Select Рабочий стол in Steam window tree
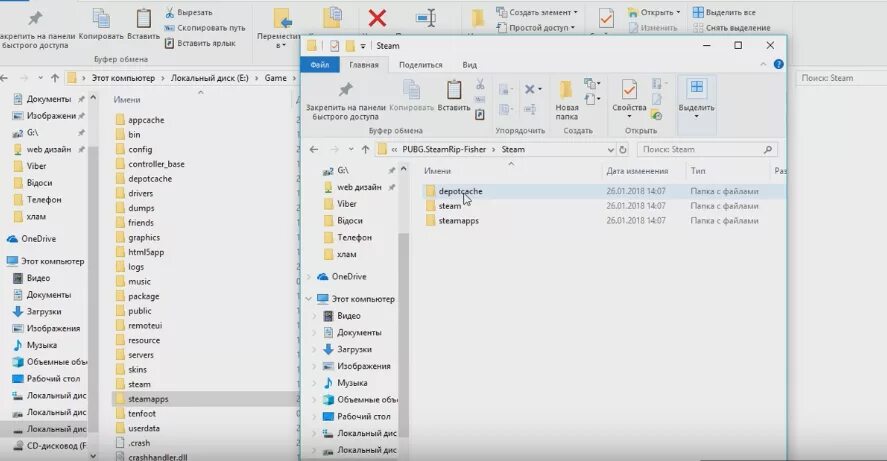This screenshot has height=461, width=887. click(x=364, y=416)
